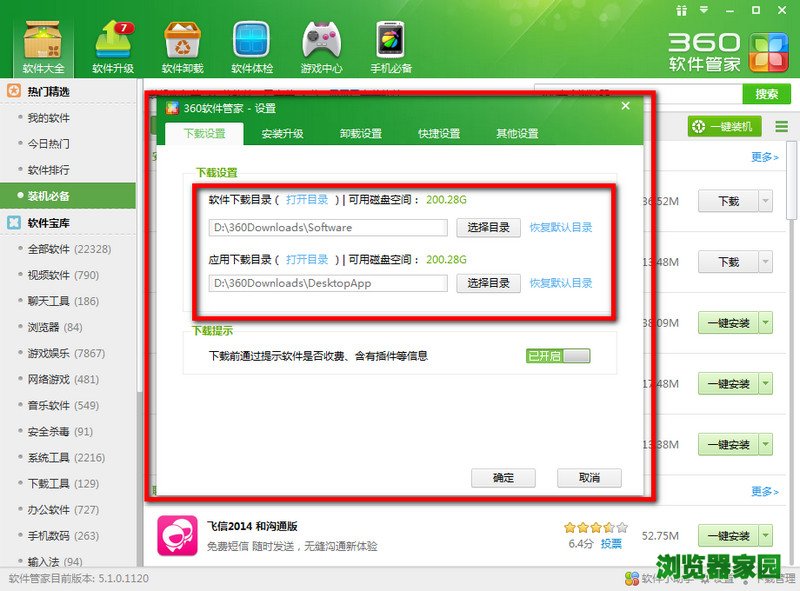Viewport: 800px width, 591px height.
Task: Expand dropdown arrow beside 飞信2014 一键安装 button
Action: [x=765, y=536]
